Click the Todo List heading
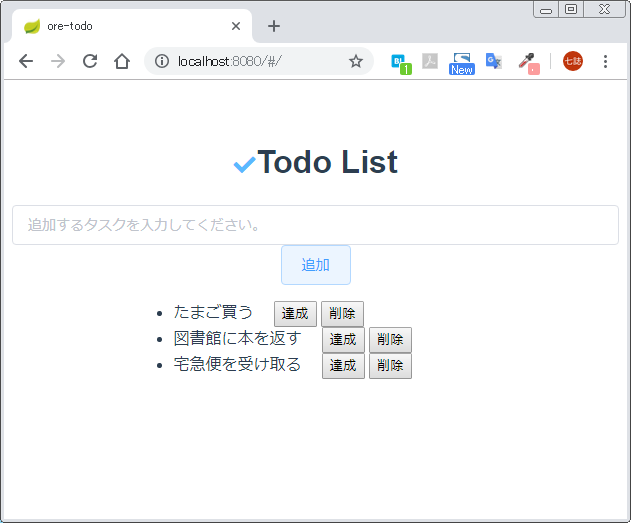The height and width of the screenshot is (523, 631). click(x=327, y=162)
